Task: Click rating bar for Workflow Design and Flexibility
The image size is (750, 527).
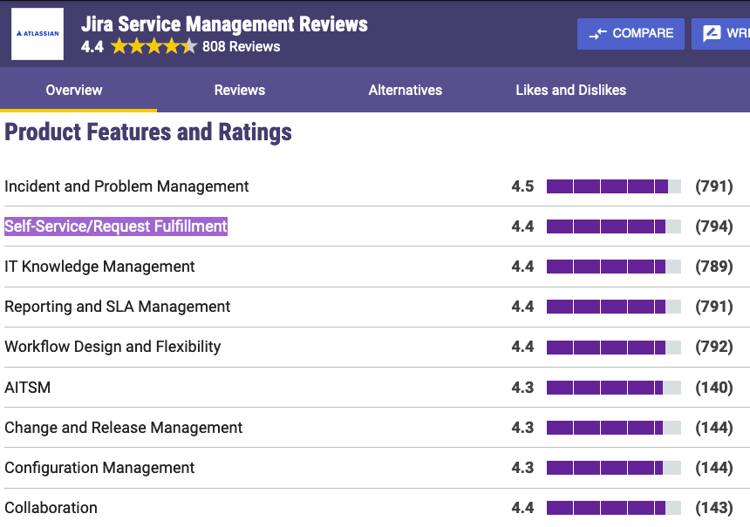Action: [614, 347]
